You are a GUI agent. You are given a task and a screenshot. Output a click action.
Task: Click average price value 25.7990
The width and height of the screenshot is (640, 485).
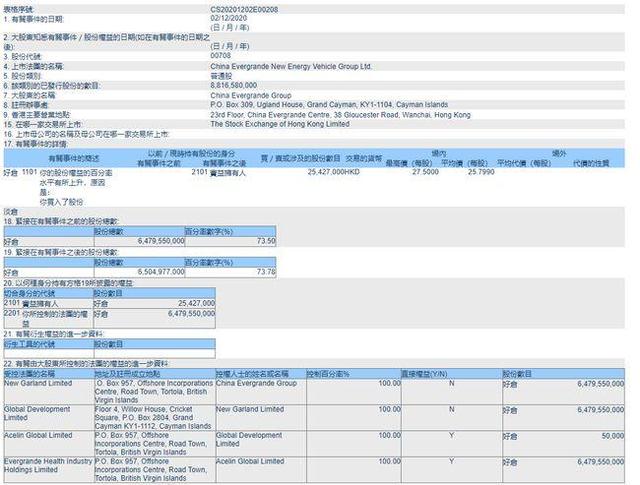481,172
